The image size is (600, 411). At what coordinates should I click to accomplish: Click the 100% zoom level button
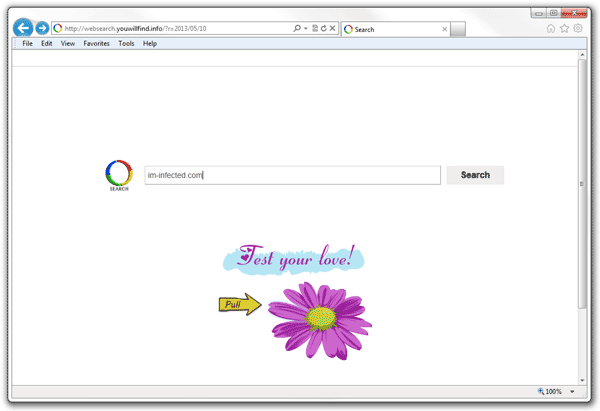coord(550,391)
